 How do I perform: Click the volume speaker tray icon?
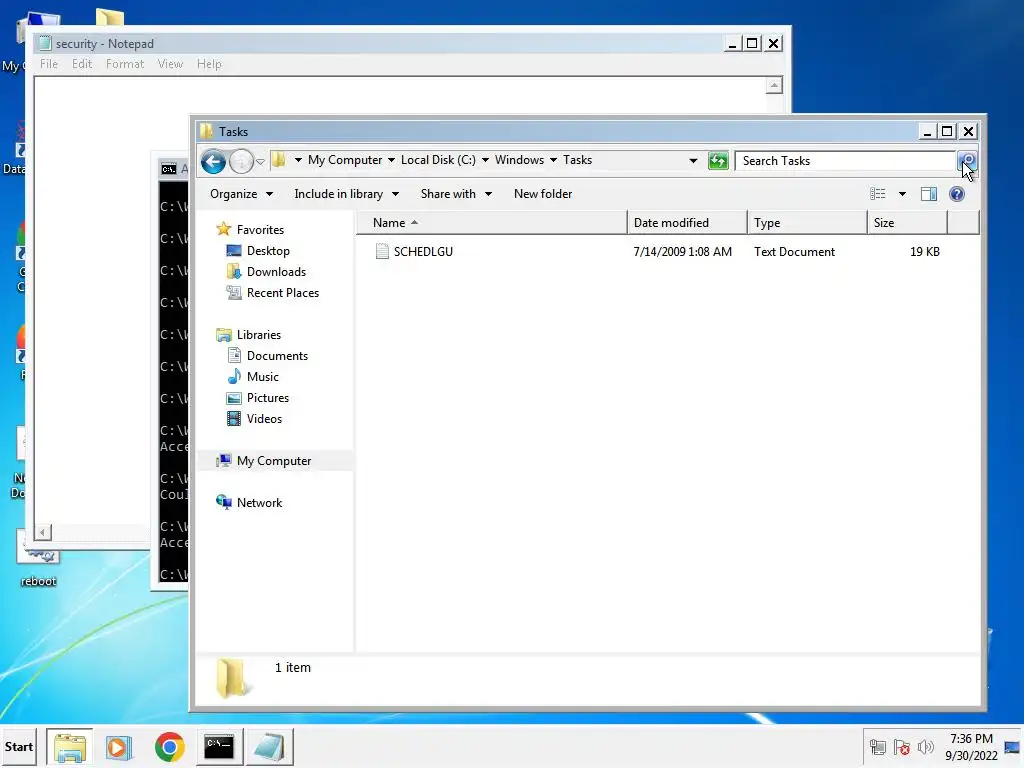tap(925, 746)
